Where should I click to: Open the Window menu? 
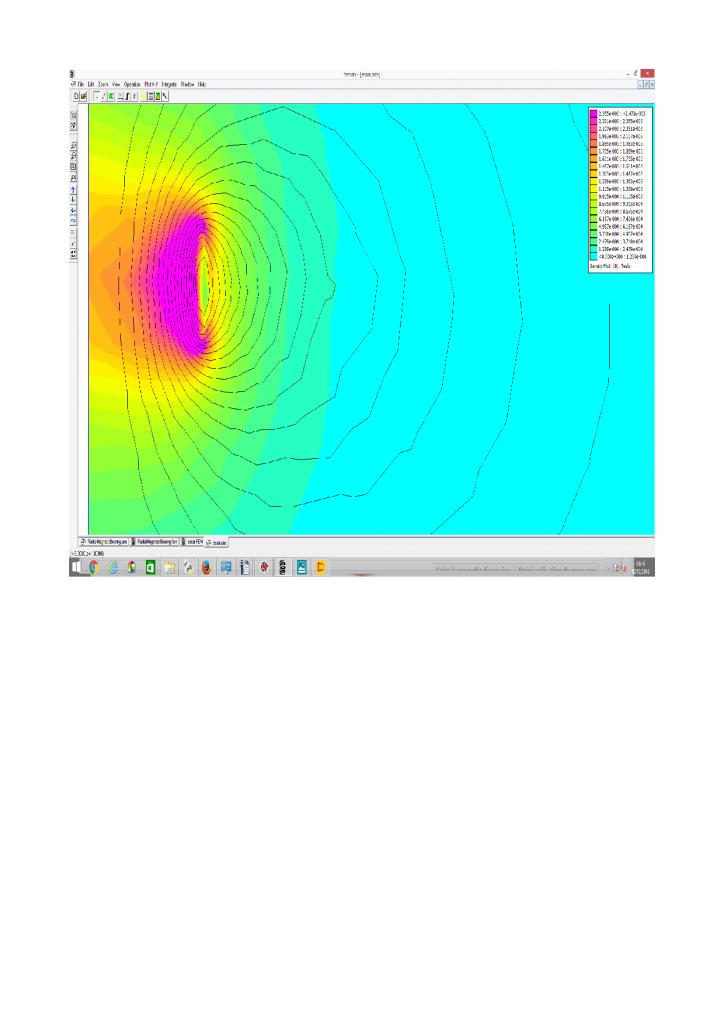coord(187,84)
